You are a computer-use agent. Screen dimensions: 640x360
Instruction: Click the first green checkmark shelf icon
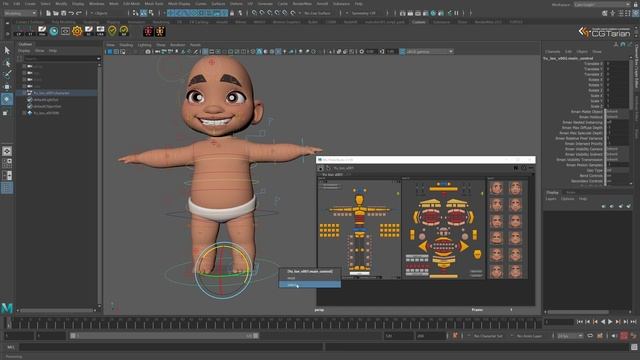tap(112, 31)
